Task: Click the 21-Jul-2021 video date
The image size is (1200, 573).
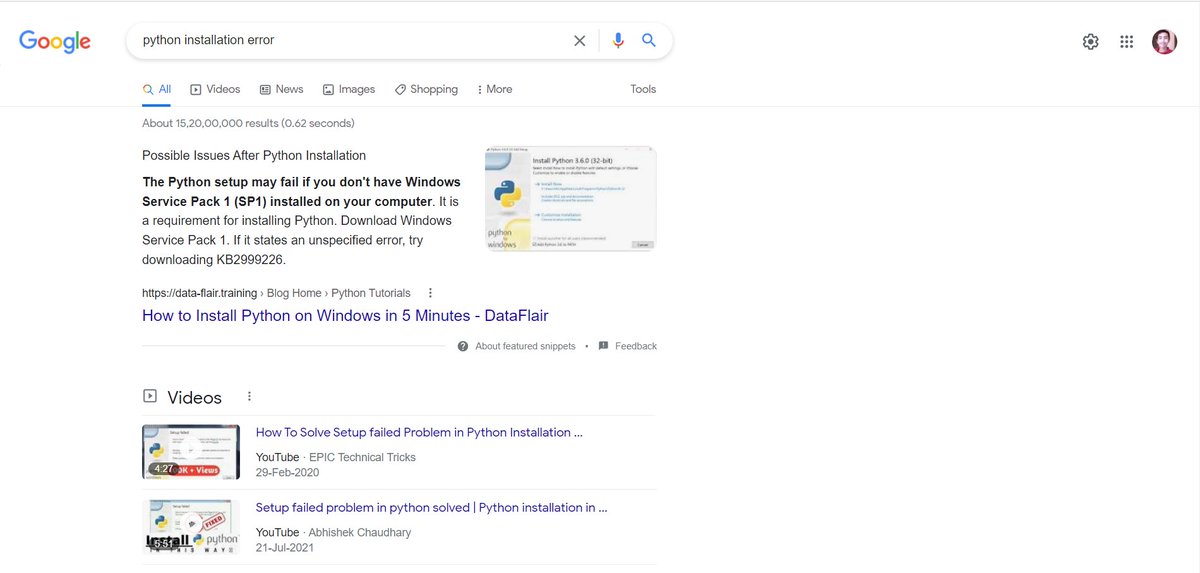Action: [x=285, y=547]
